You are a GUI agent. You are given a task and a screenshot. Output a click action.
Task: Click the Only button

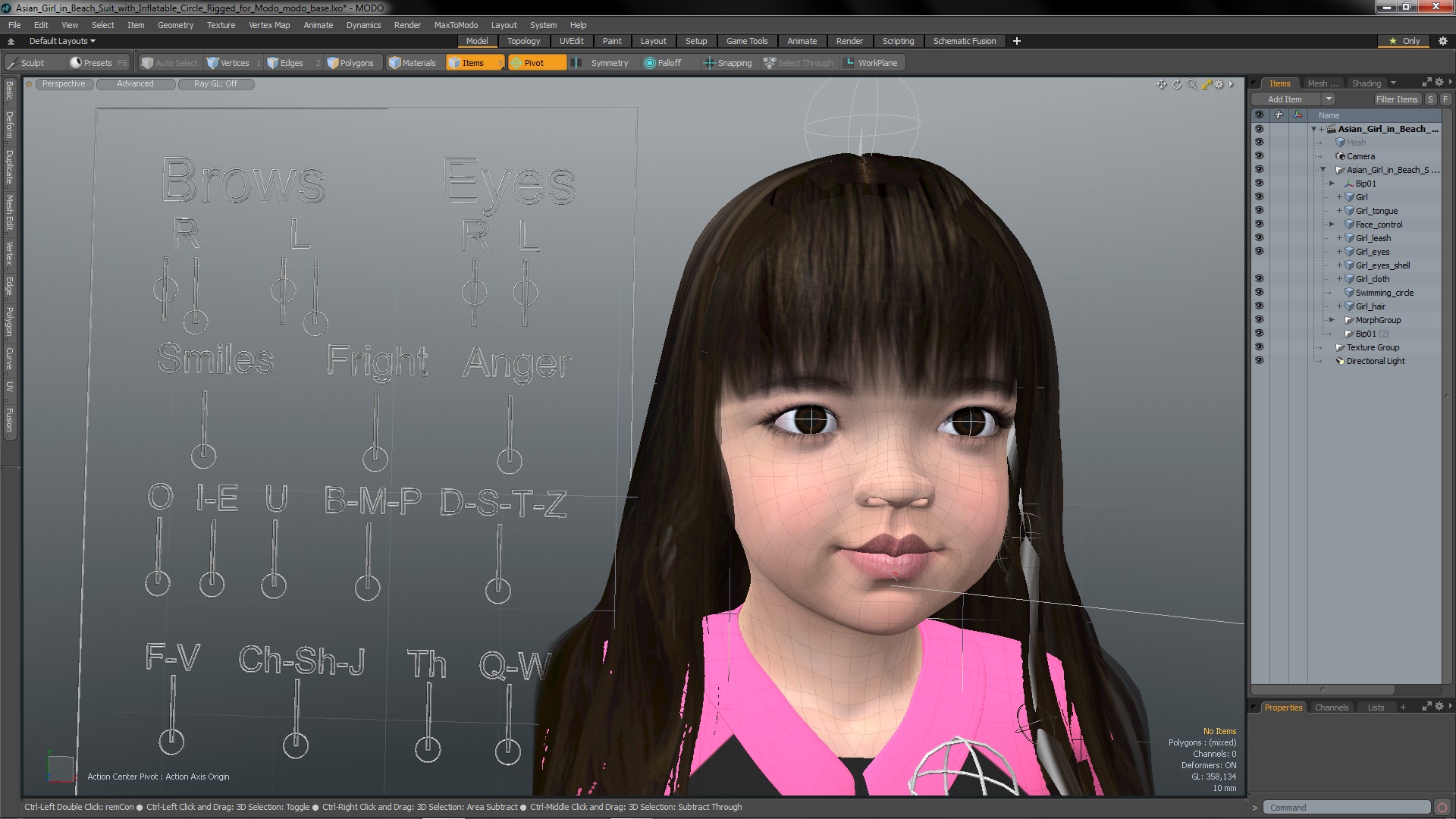[x=1404, y=41]
